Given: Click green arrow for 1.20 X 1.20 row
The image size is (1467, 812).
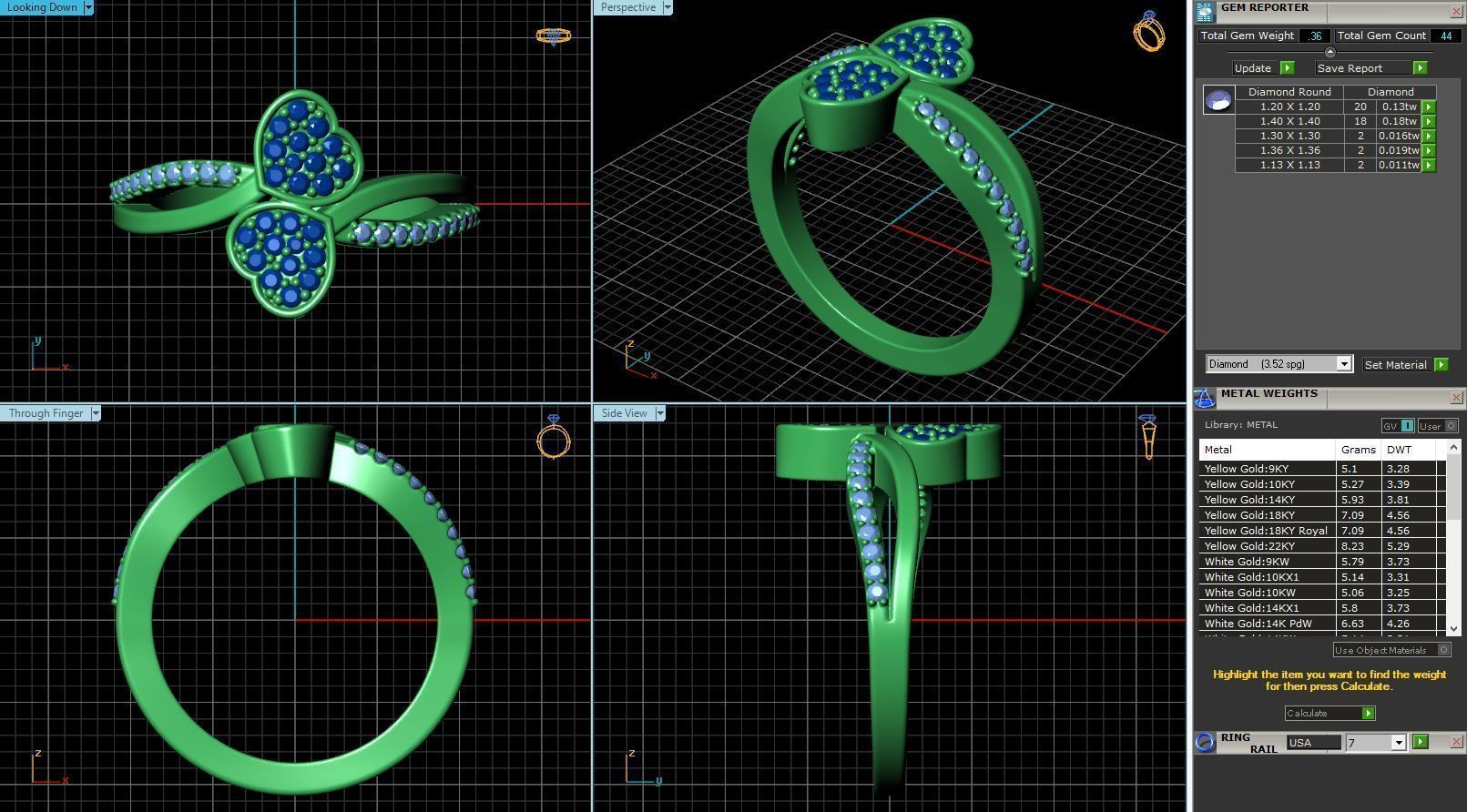Looking at the screenshot, I should click(1428, 107).
